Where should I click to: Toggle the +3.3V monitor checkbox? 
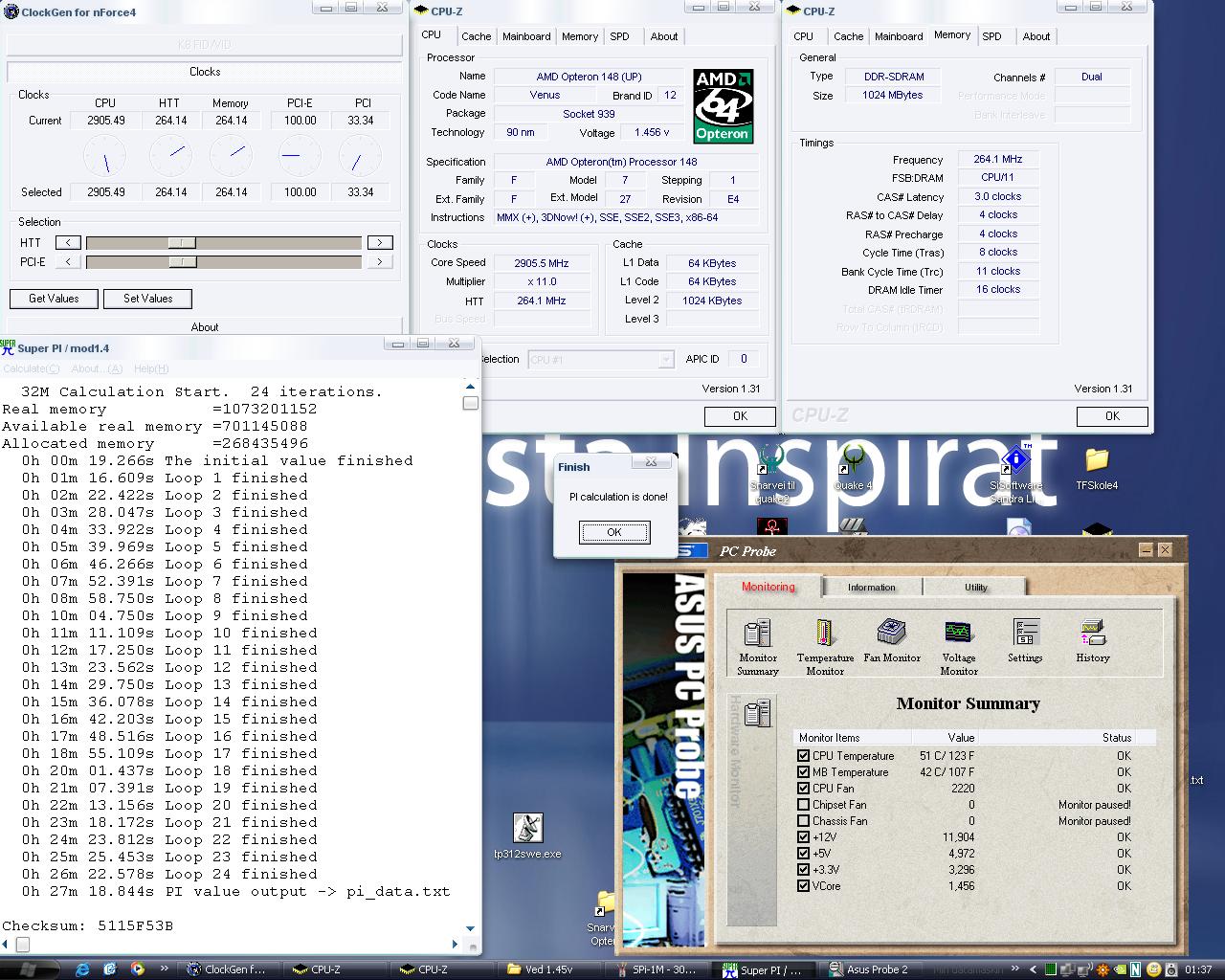tap(803, 870)
